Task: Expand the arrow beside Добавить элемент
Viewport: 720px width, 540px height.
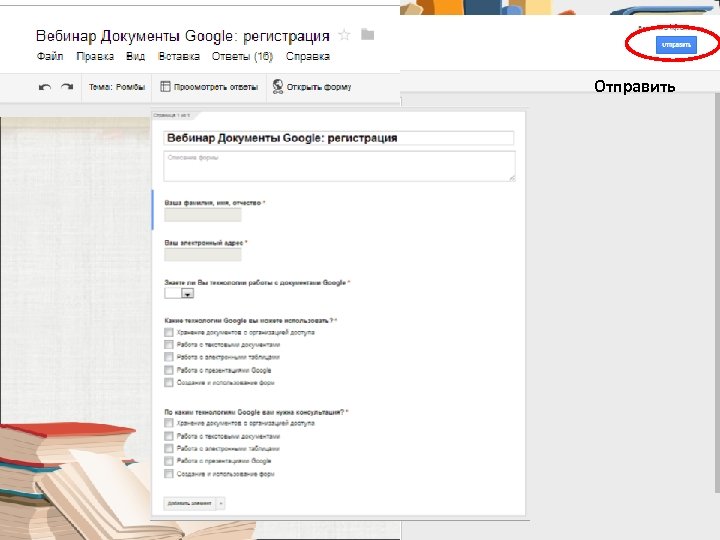Action: [x=220, y=503]
